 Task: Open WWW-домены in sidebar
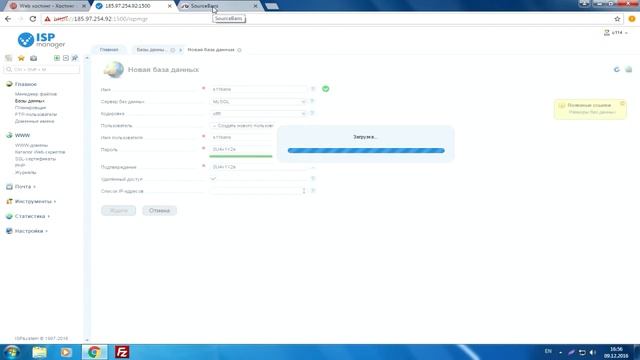point(31,145)
